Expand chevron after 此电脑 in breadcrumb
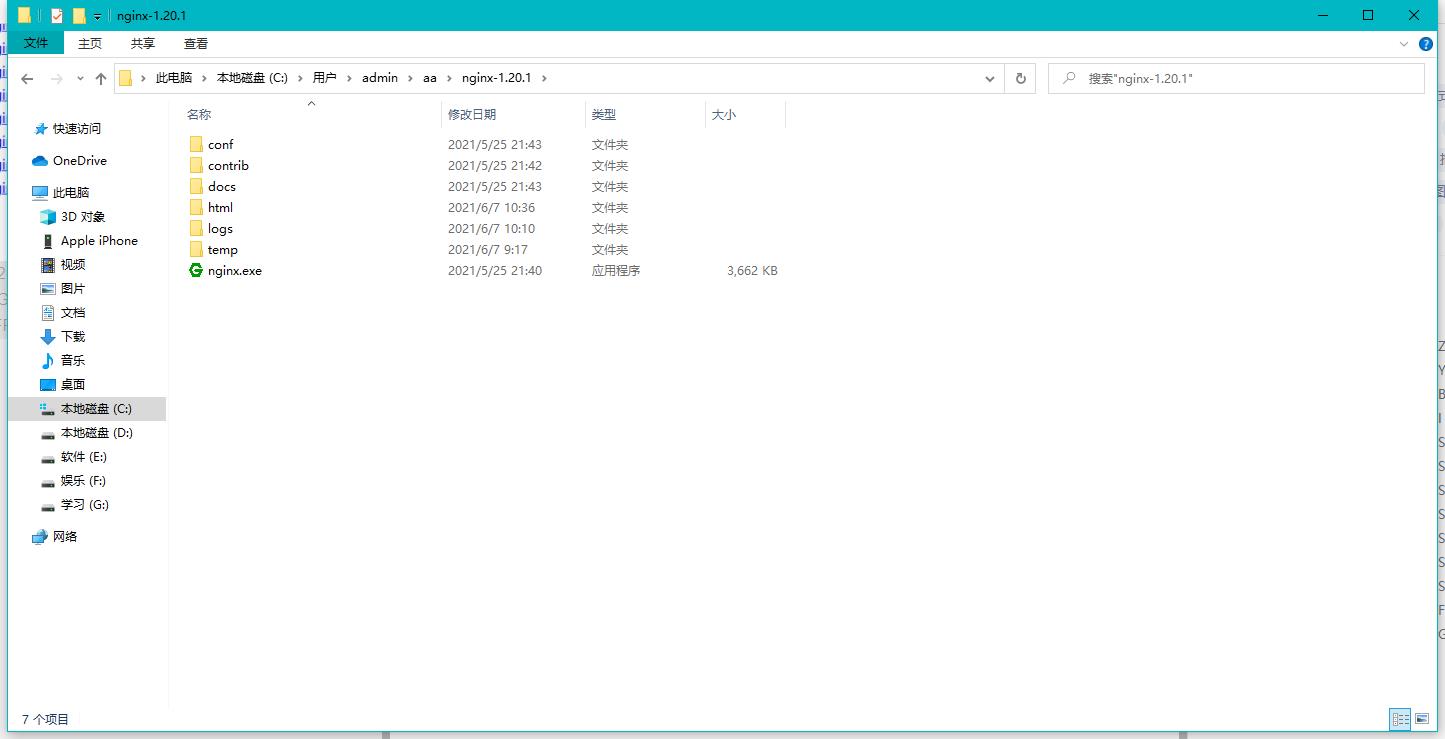 click(205, 78)
